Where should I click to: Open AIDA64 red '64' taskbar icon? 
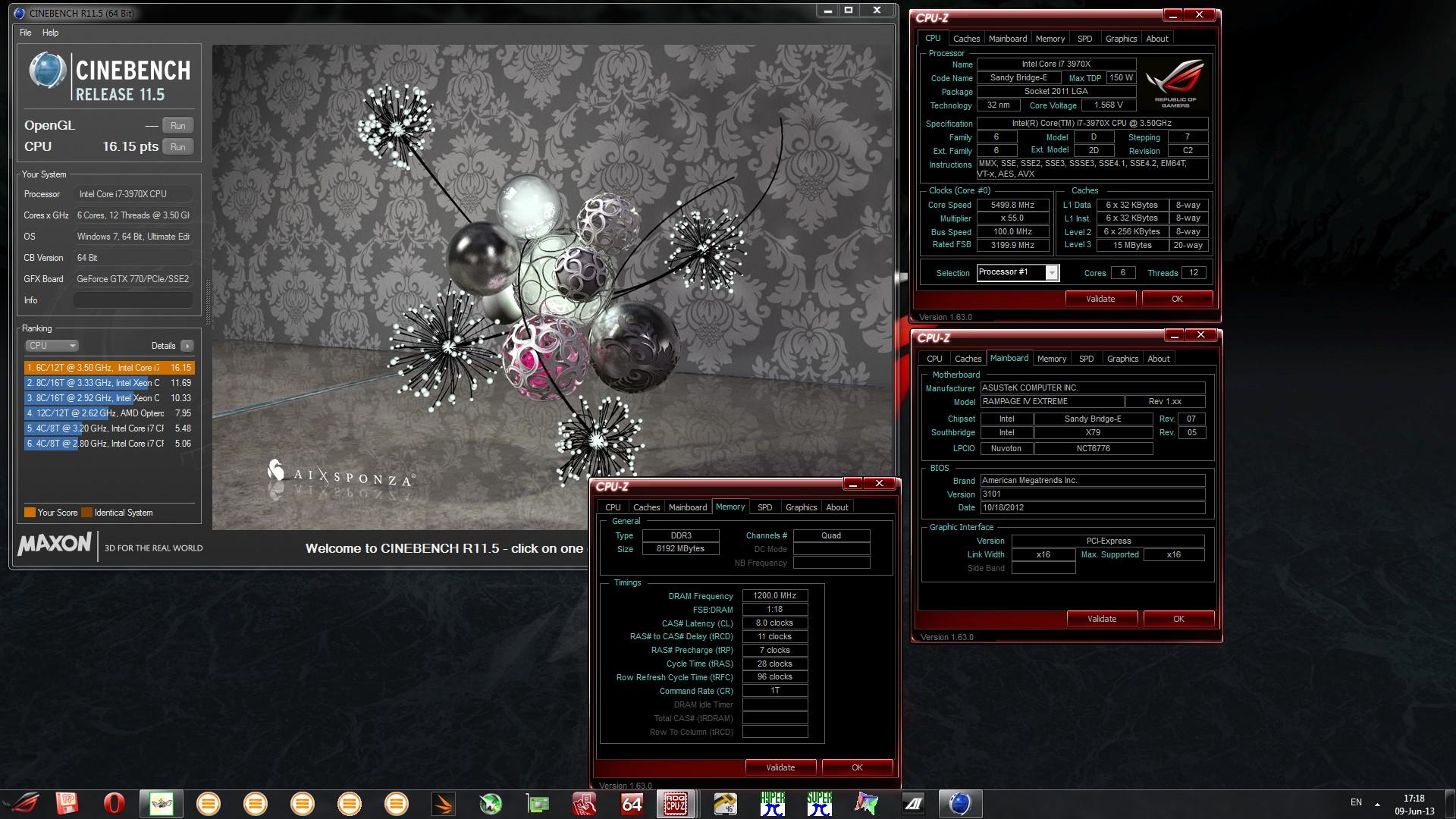coord(632,803)
